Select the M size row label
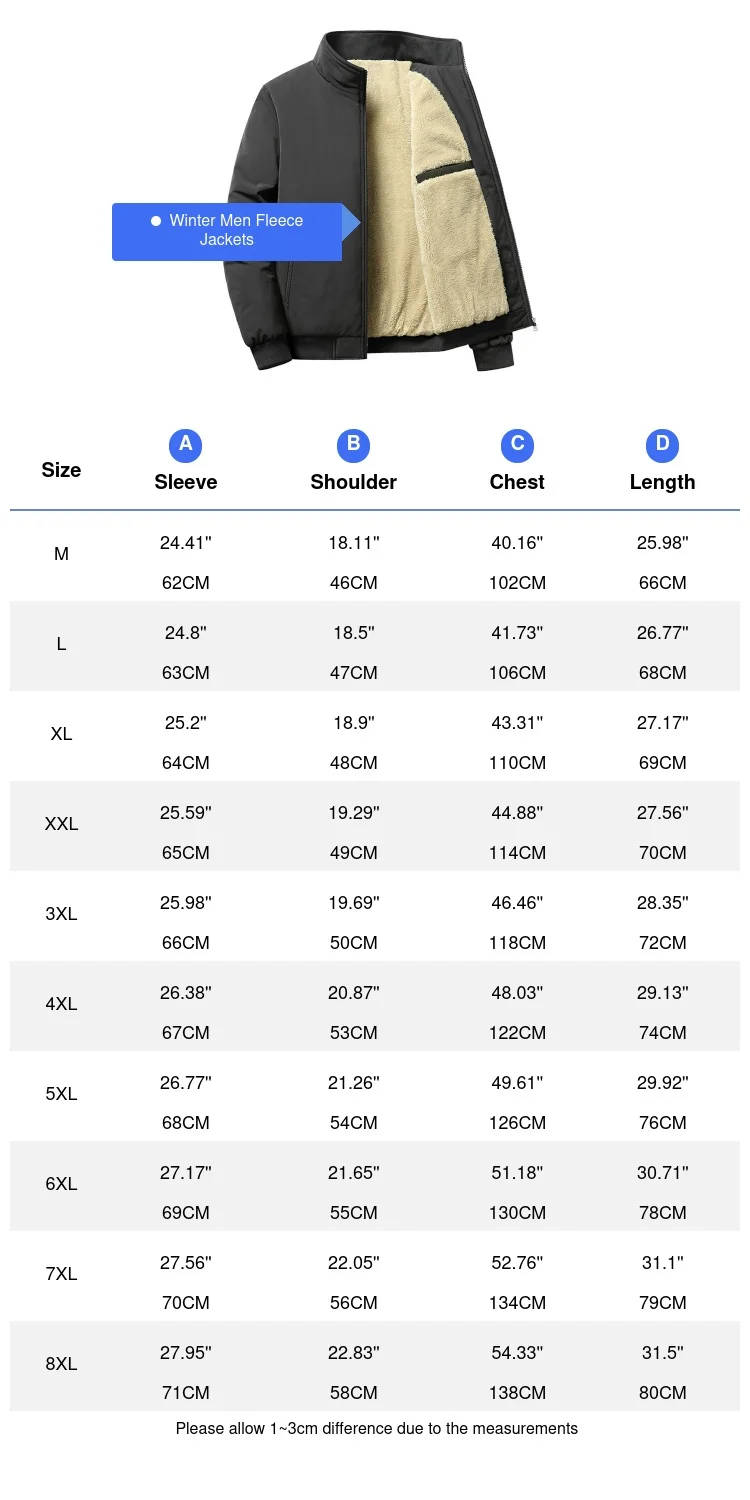The image size is (750, 1500). 61,554
